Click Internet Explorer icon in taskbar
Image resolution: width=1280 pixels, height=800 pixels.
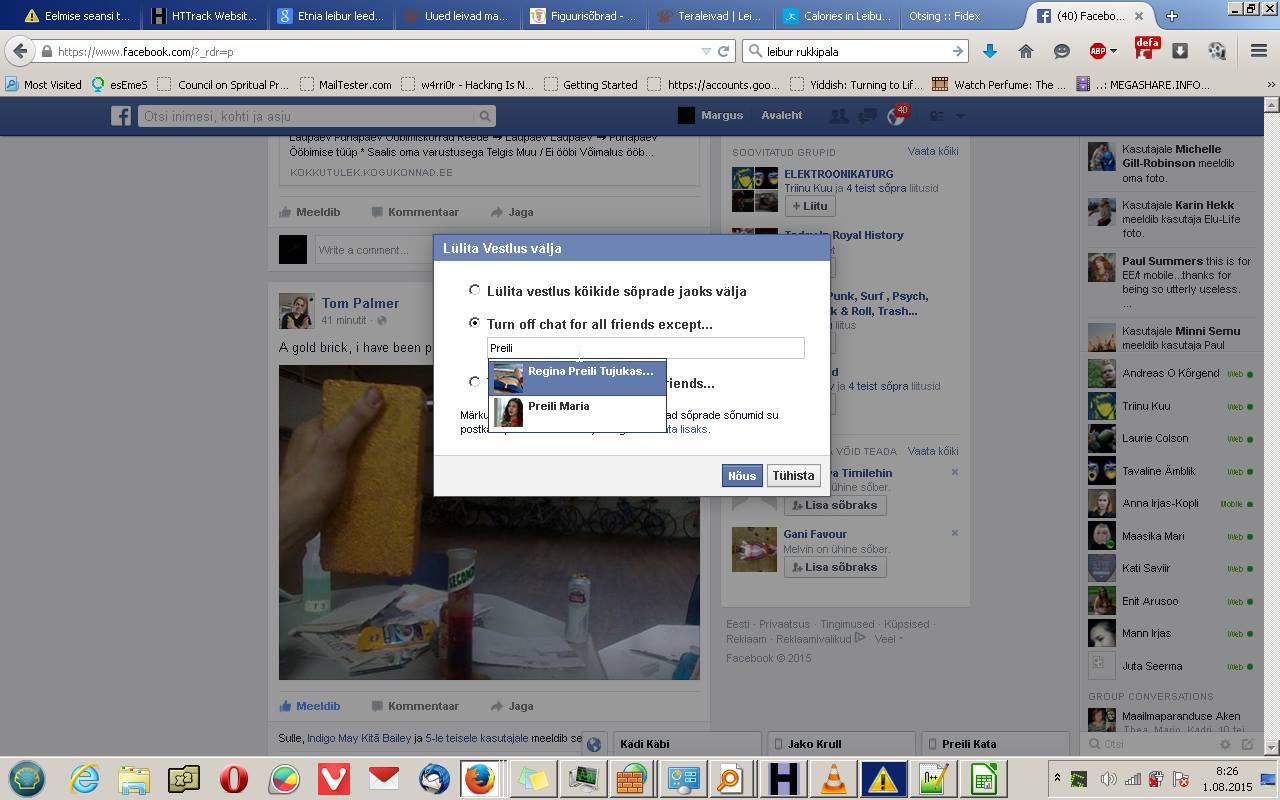[84, 779]
